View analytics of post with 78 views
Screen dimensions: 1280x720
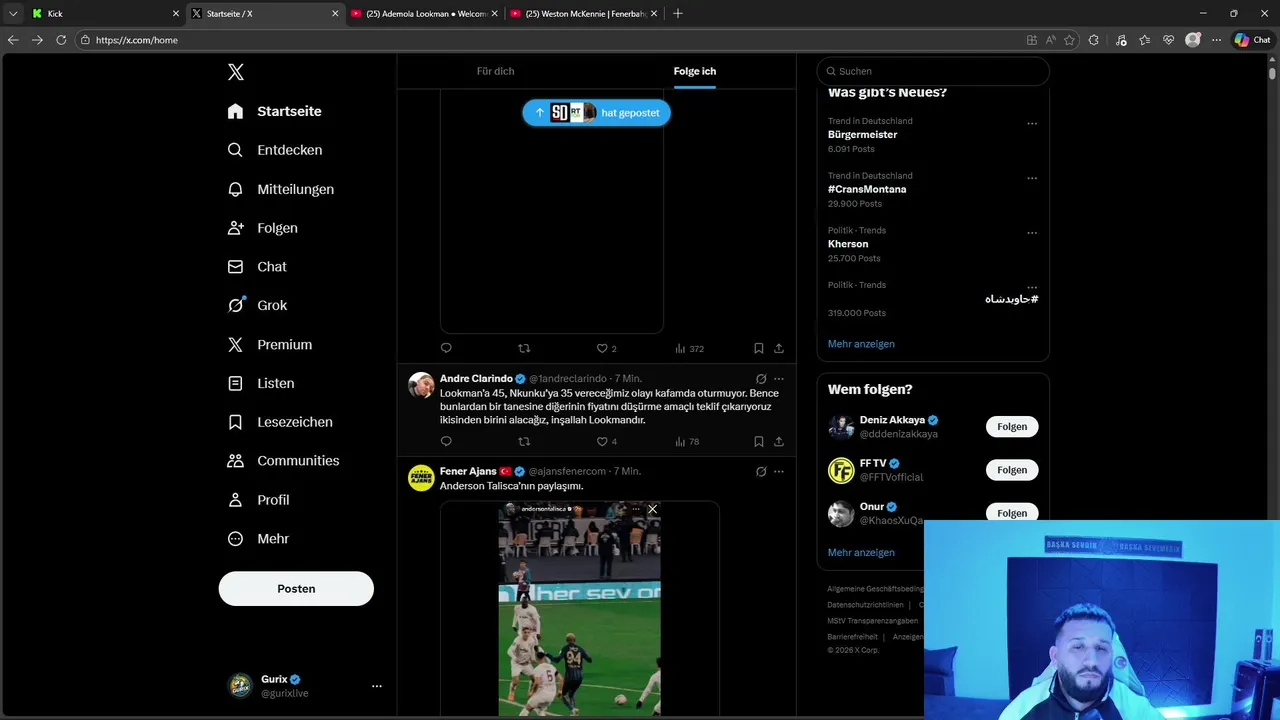point(687,441)
